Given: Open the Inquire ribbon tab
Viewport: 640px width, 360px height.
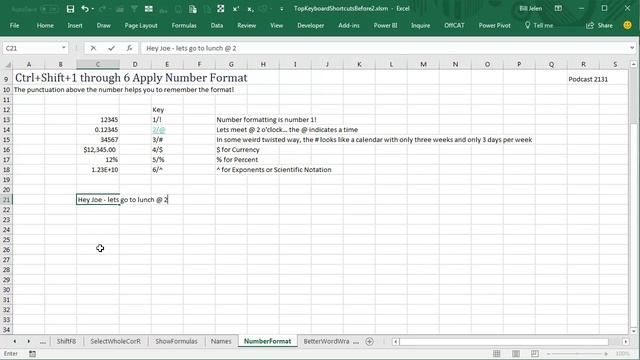Looking at the screenshot, I should coord(420,25).
